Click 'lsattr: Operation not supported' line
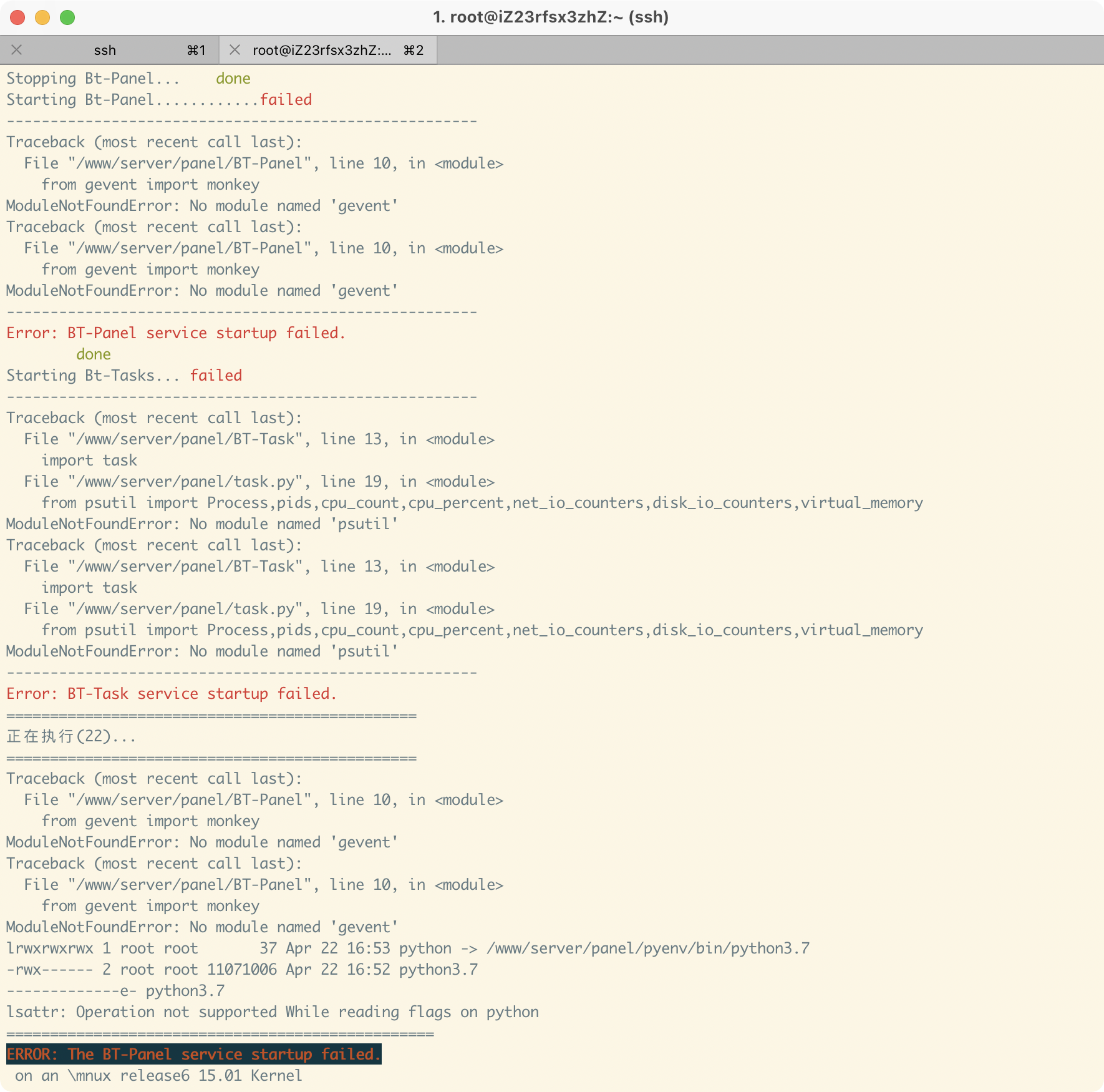The height and width of the screenshot is (1092, 1104). (x=273, y=1012)
